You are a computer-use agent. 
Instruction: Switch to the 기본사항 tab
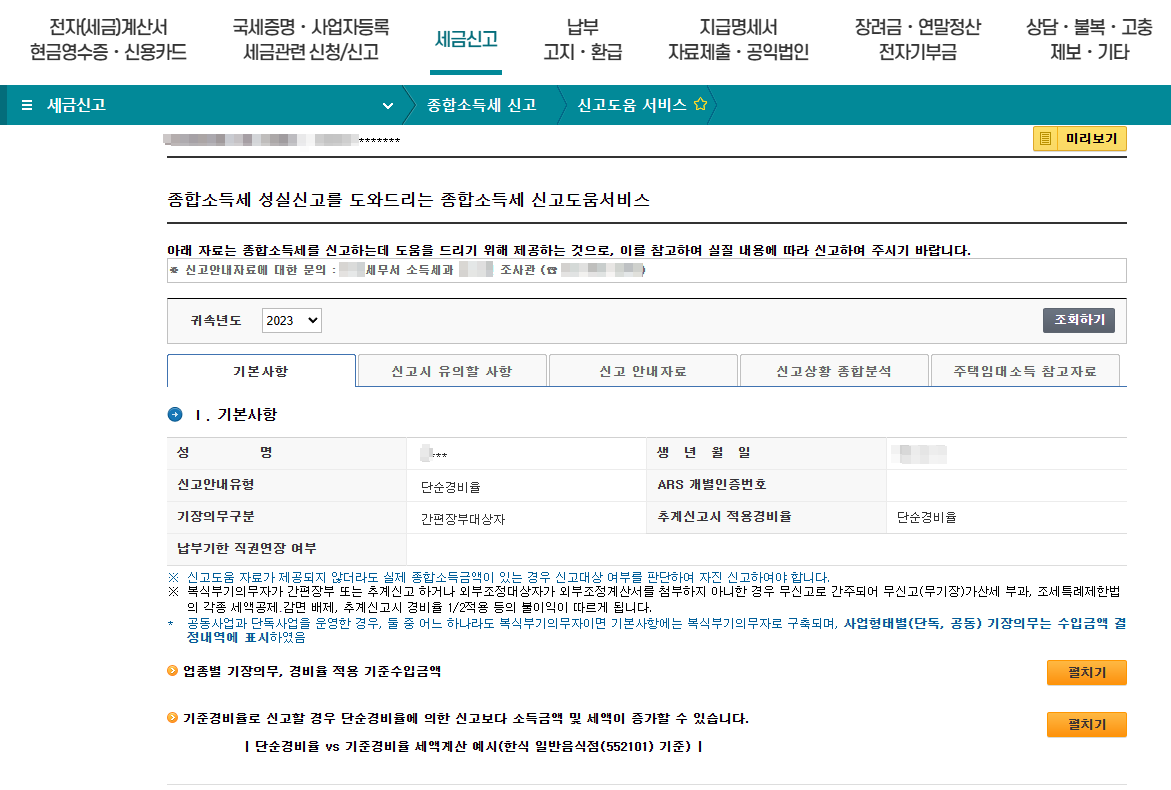tap(260, 369)
